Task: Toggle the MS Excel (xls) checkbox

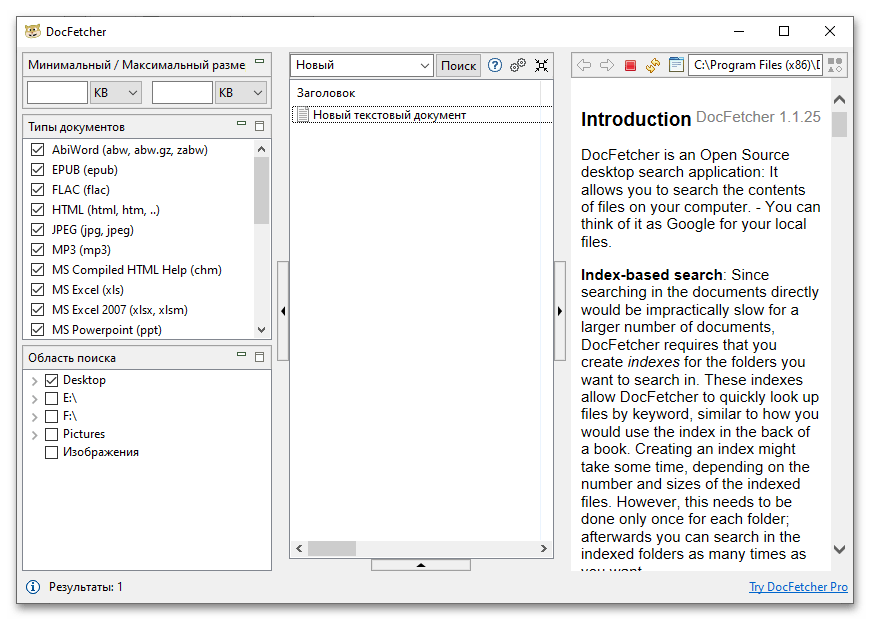Action: 38,290
